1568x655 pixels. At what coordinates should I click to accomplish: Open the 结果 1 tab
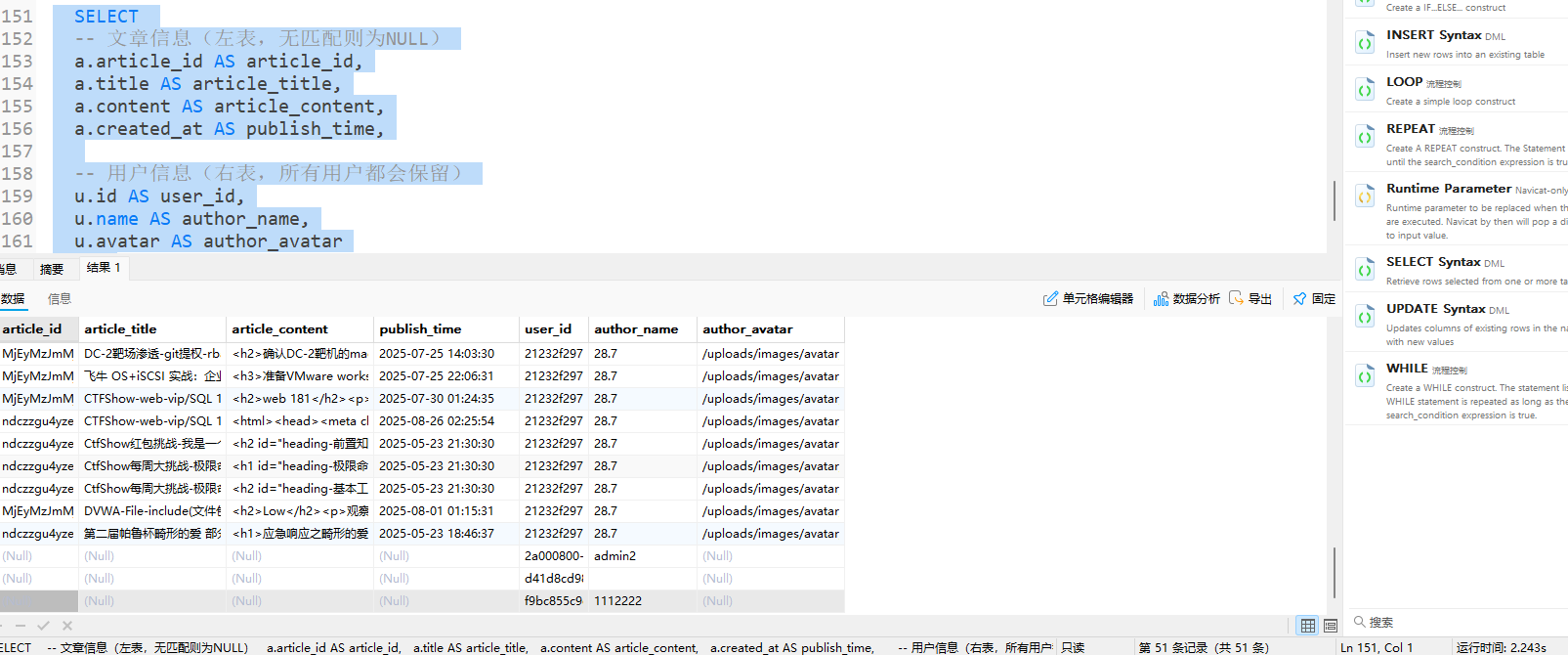(104, 268)
